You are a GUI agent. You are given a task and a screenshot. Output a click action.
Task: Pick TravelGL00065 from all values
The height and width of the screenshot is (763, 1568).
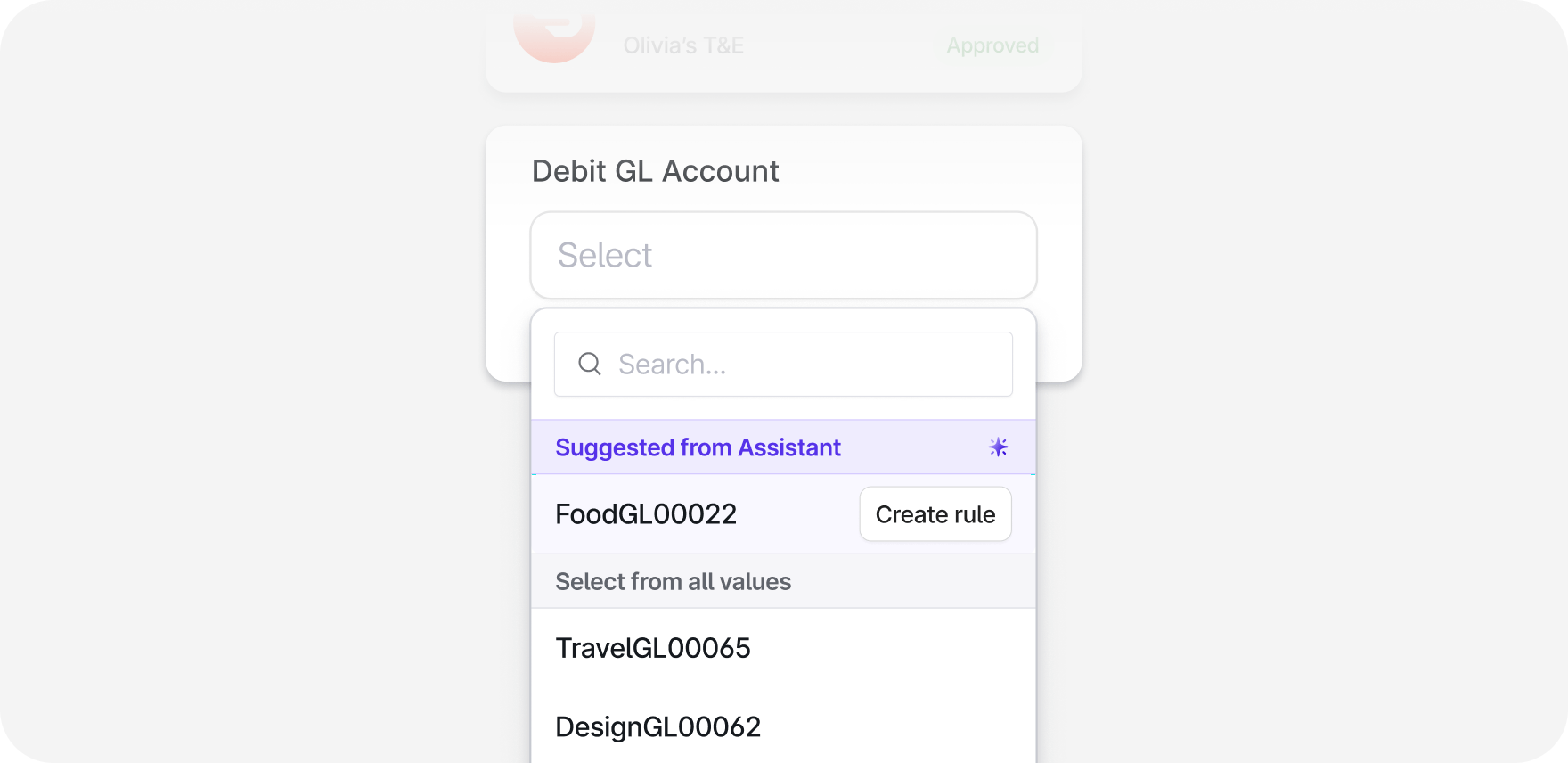click(x=653, y=648)
